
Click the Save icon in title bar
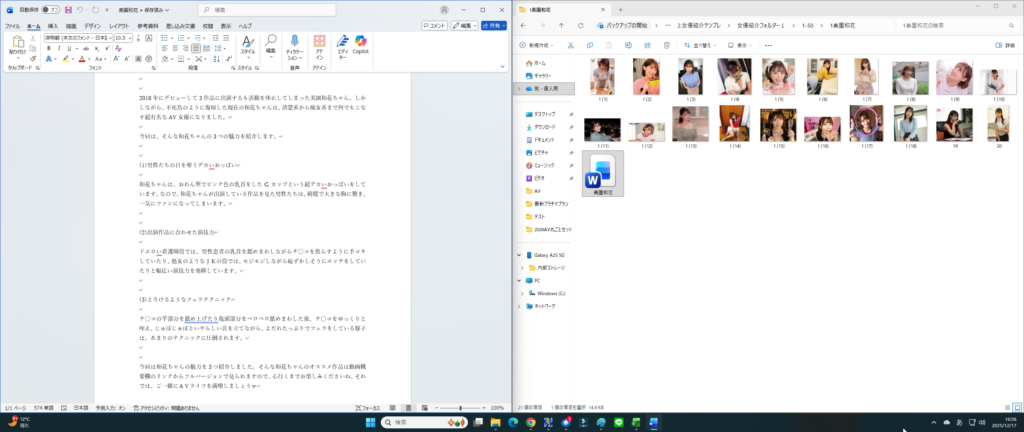click(67, 9)
